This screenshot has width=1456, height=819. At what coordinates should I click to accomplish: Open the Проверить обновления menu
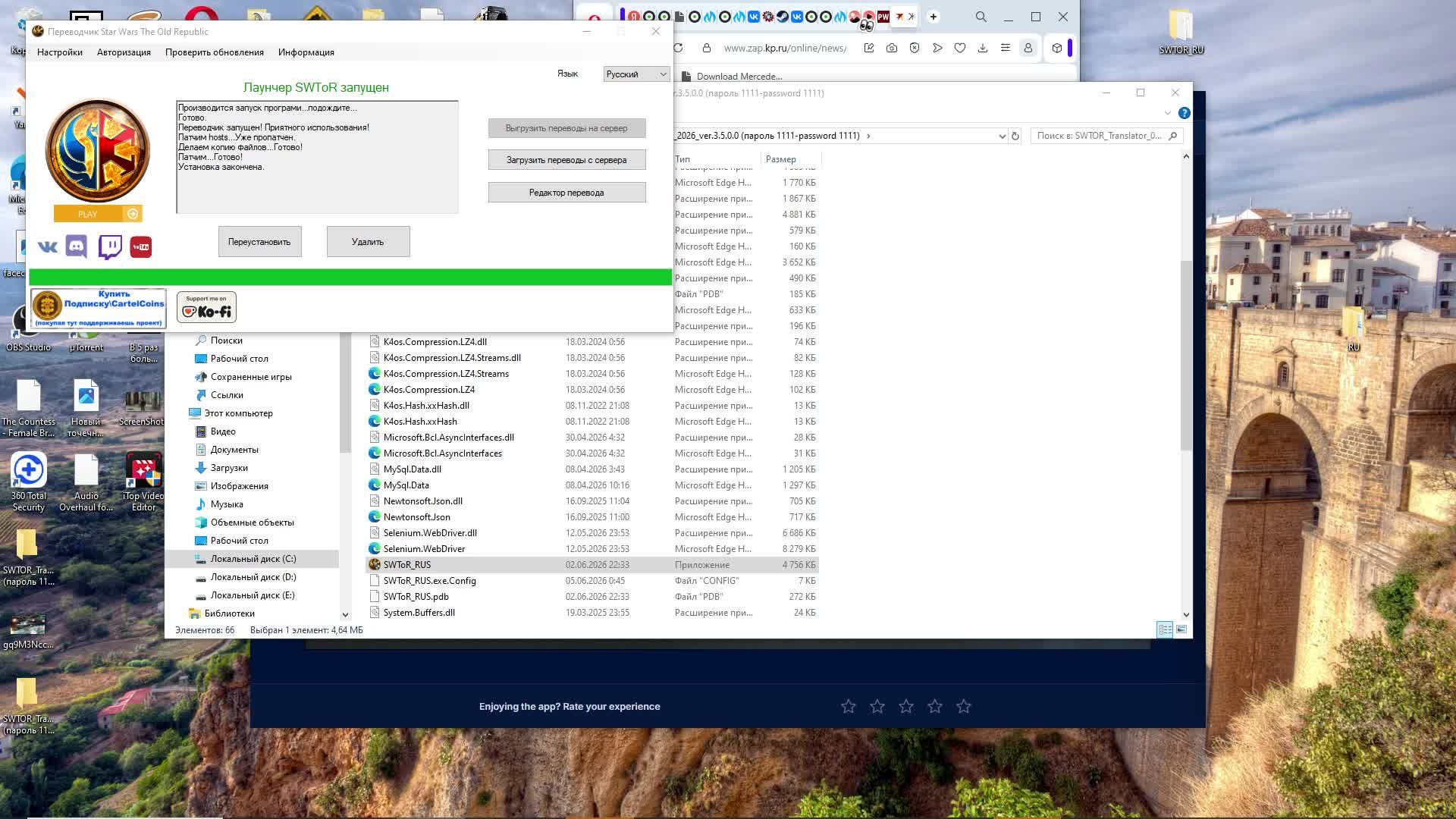[x=215, y=52]
